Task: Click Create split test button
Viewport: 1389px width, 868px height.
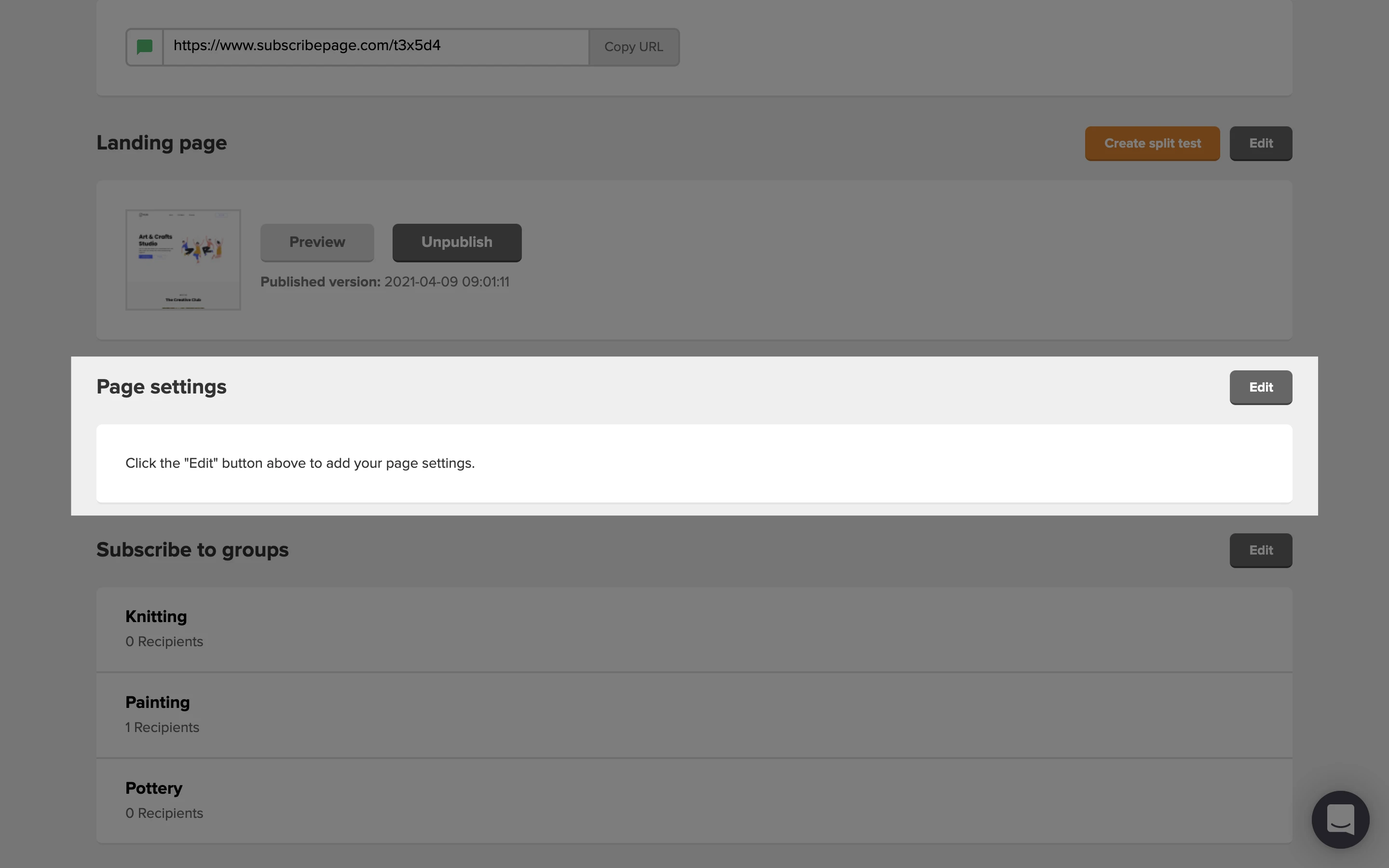Action: pos(1152,144)
